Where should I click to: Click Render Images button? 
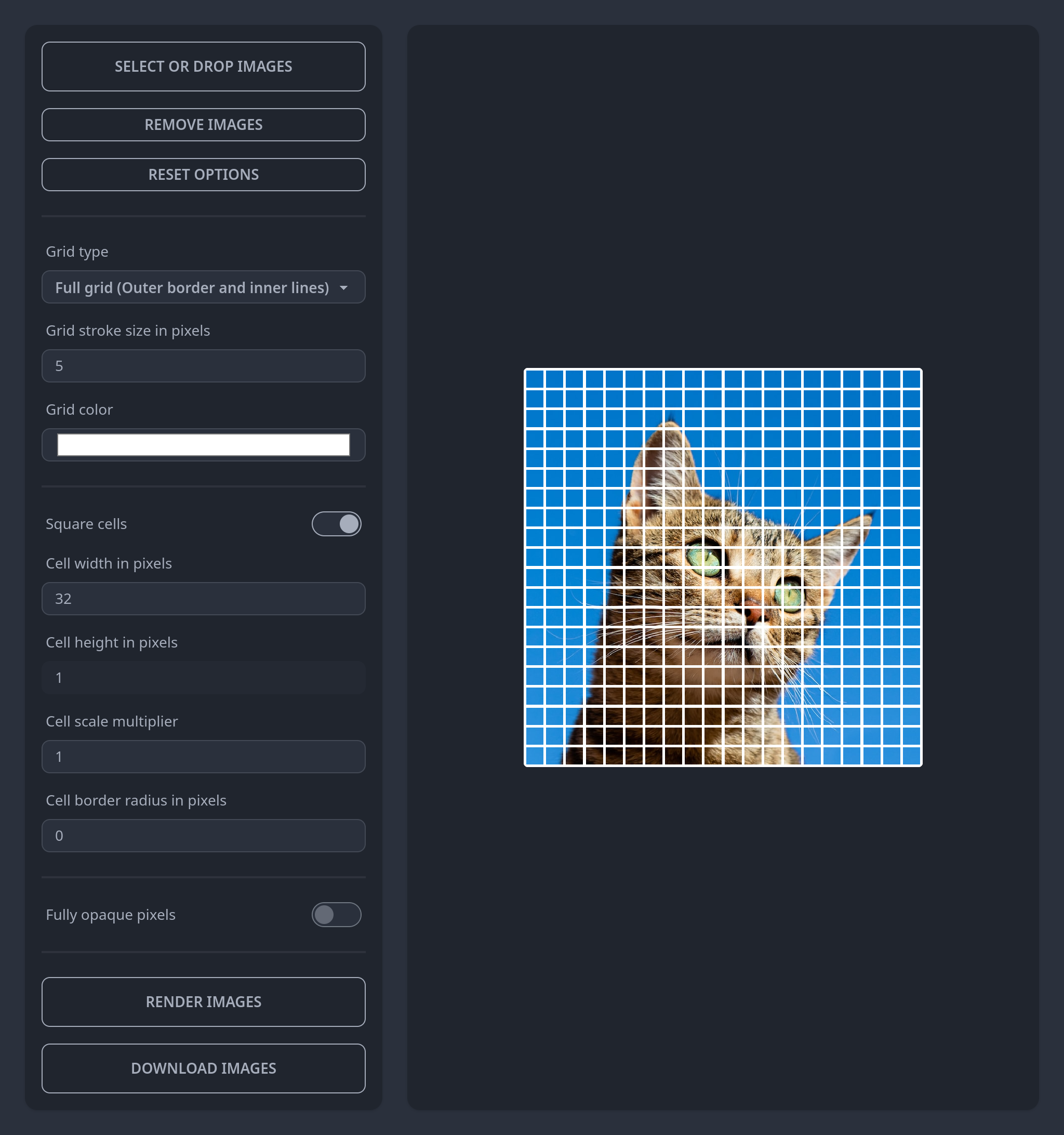point(203,1002)
